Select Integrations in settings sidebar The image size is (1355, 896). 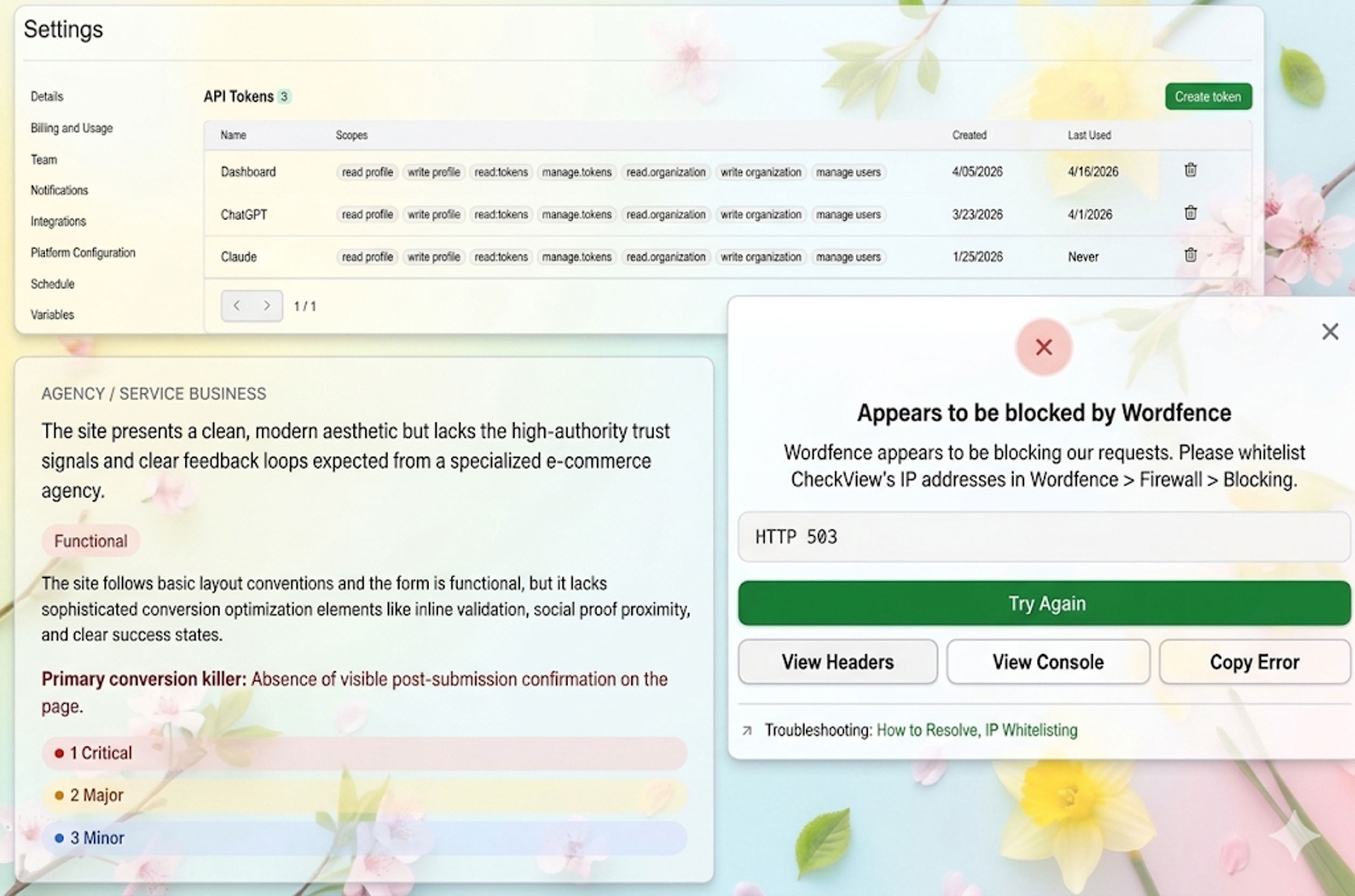pyautogui.click(x=58, y=221)
